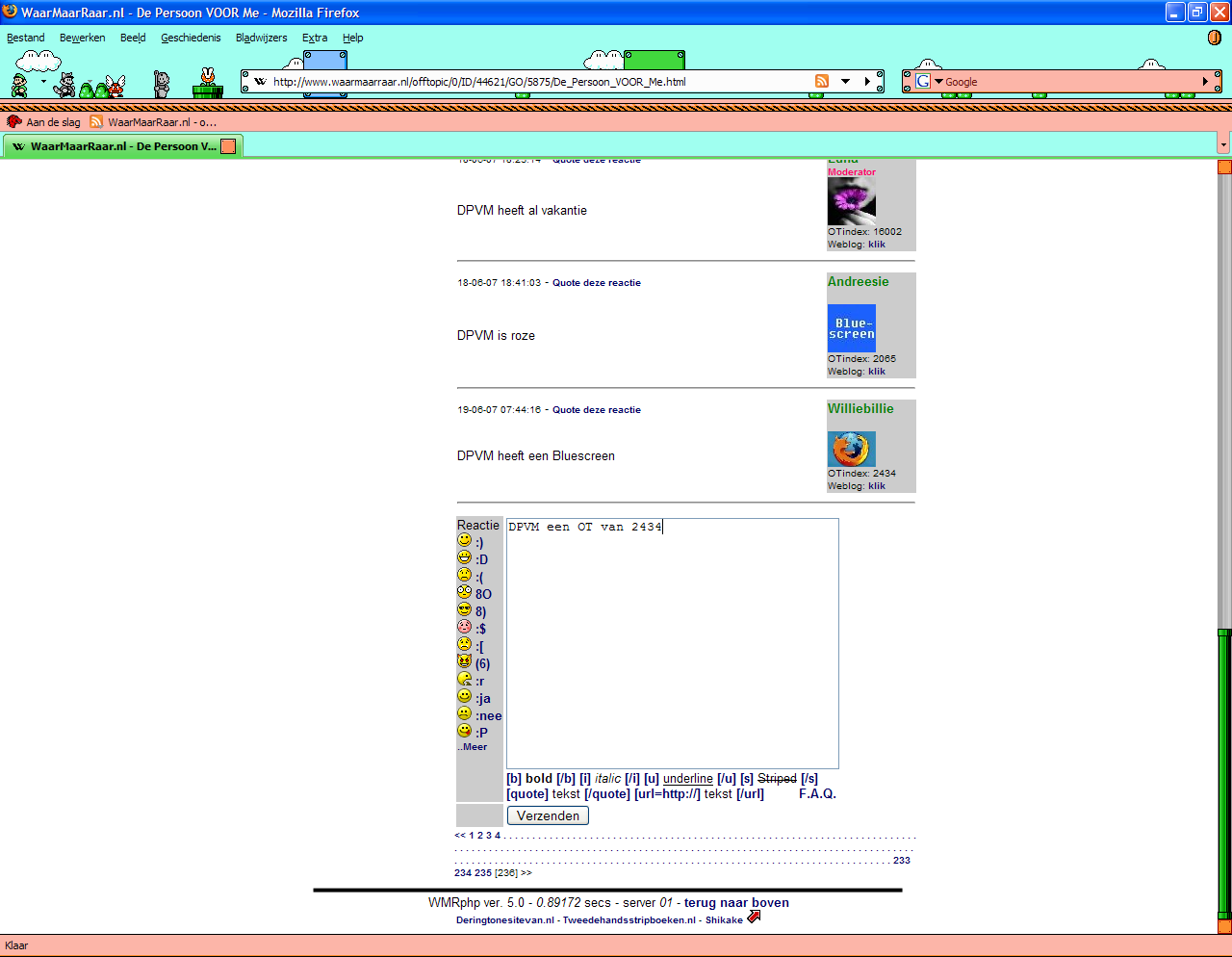Open the Williebillie username link

coord(860,408)
